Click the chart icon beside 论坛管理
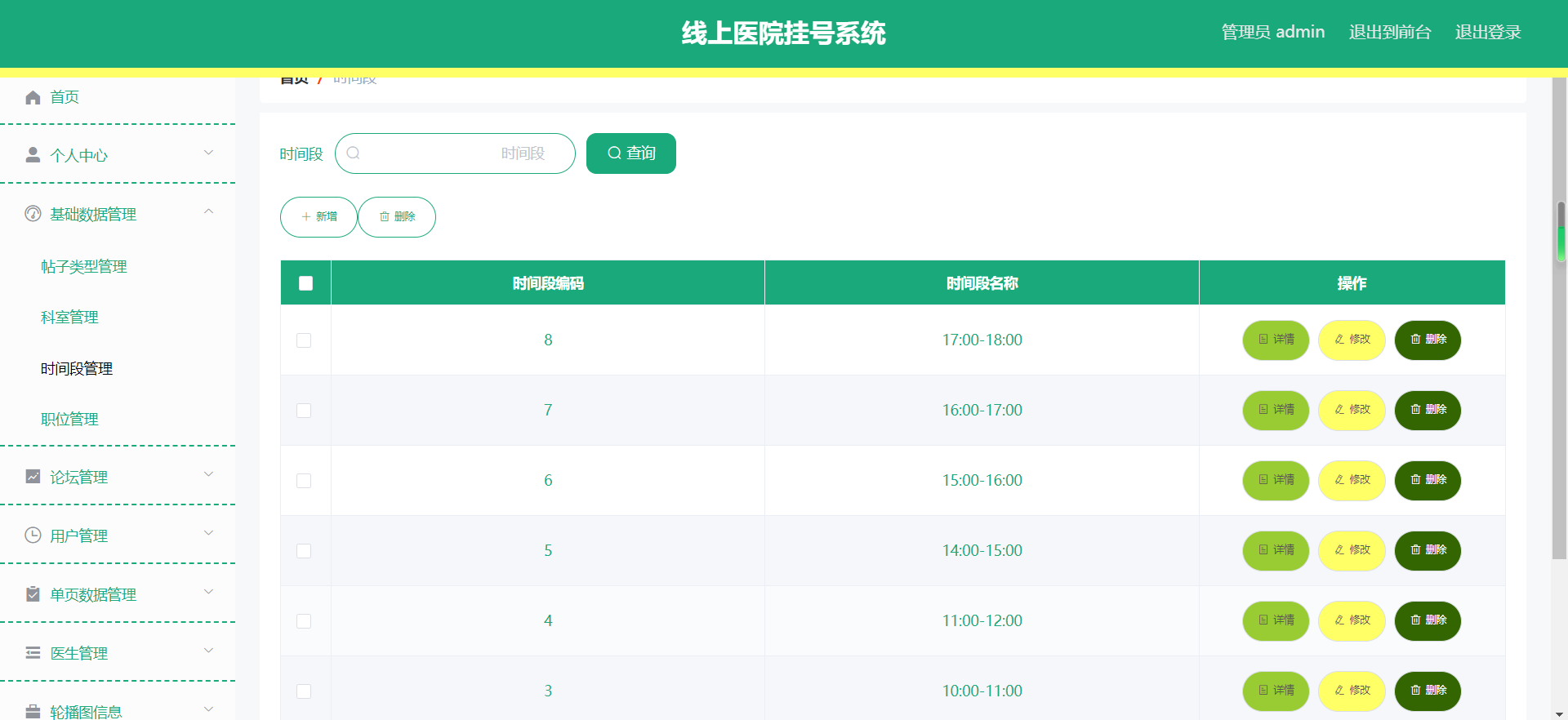Viewport: 1568px width, 720px height. click(x=33, y=477)
